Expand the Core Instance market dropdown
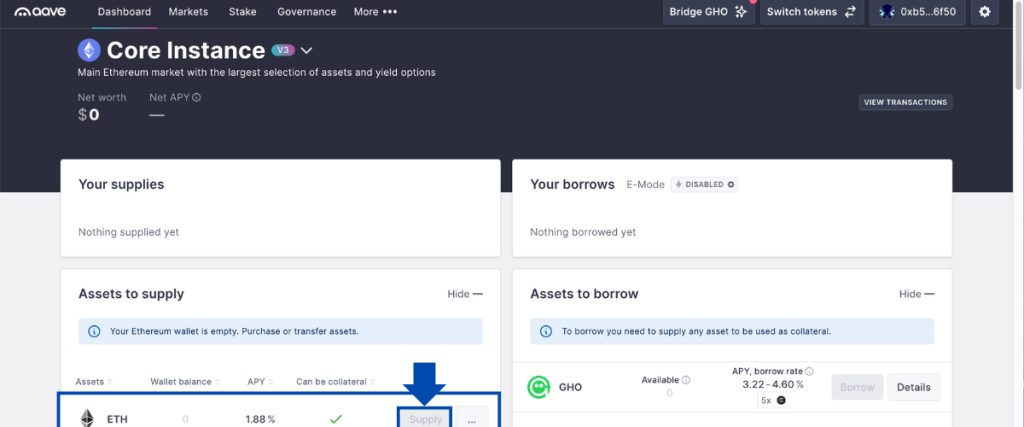Image resolution: width=1024 pixels, height=427 pixels. [307, 50]
